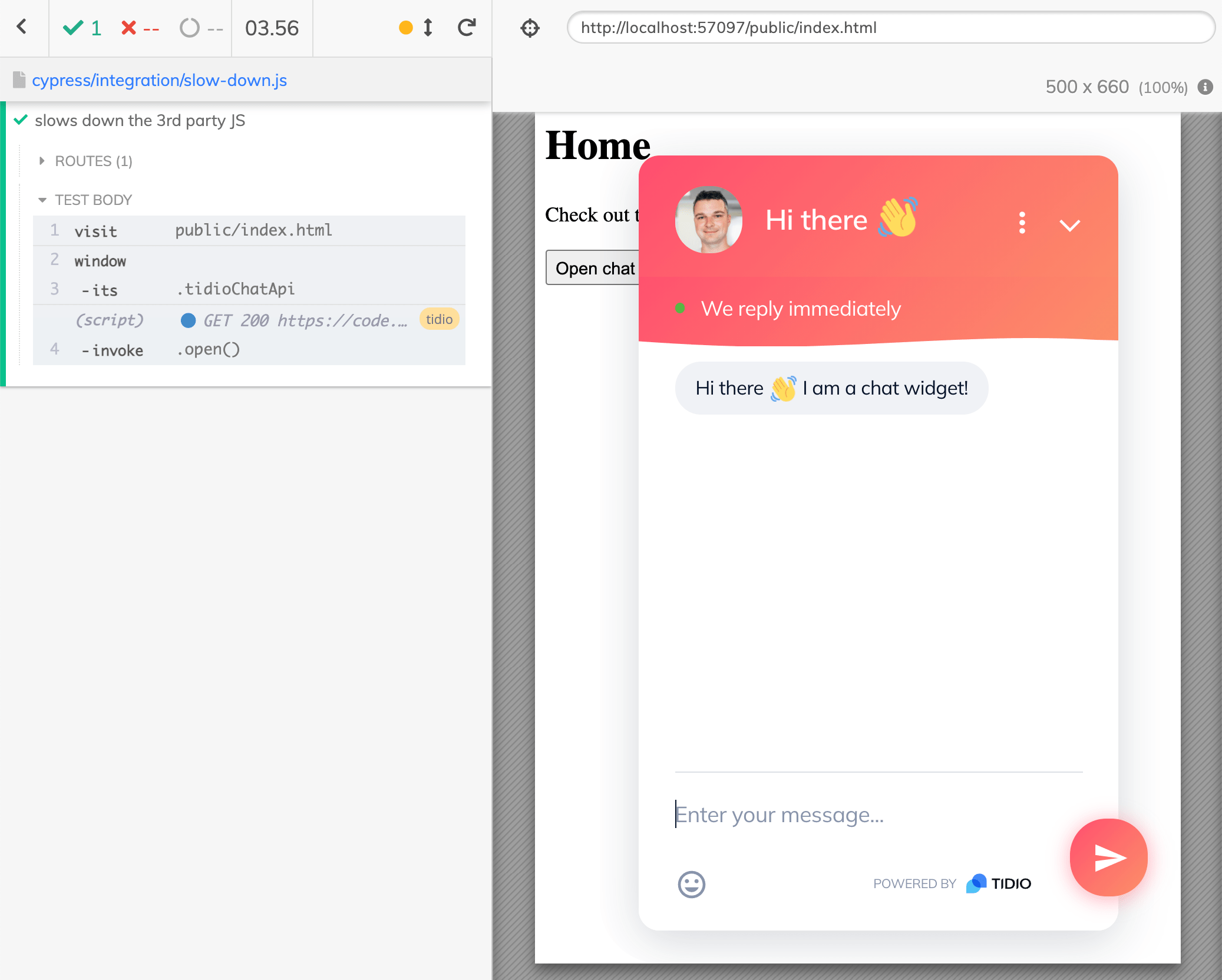This screenshot has height=980, width=1222.
Task: Open cypress/integration/slow-down.js file link
Action: [159, 80]
